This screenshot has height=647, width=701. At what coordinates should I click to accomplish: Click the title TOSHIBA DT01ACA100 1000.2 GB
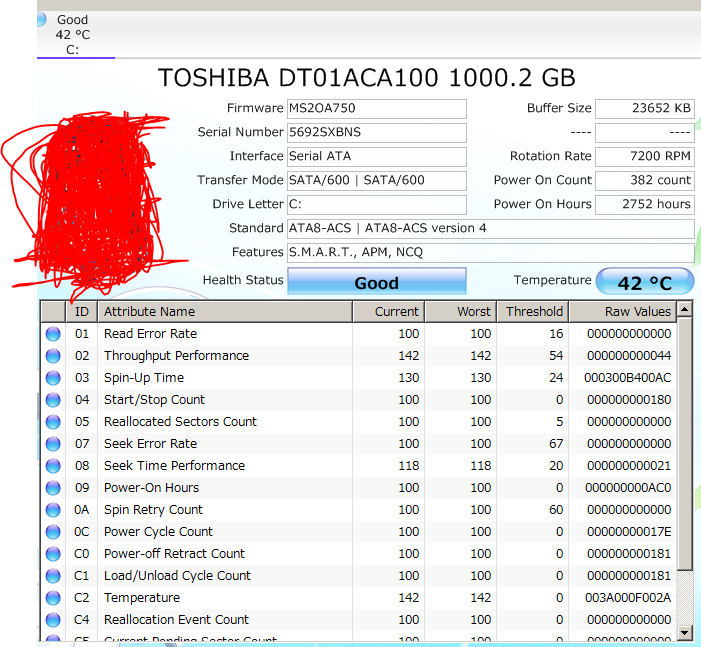click(367, 78)
